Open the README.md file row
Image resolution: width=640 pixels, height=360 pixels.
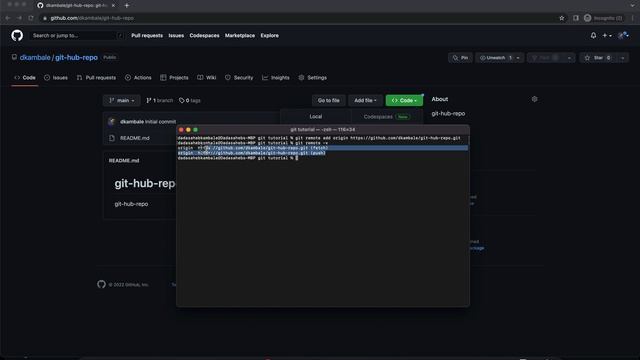(135, 138)
